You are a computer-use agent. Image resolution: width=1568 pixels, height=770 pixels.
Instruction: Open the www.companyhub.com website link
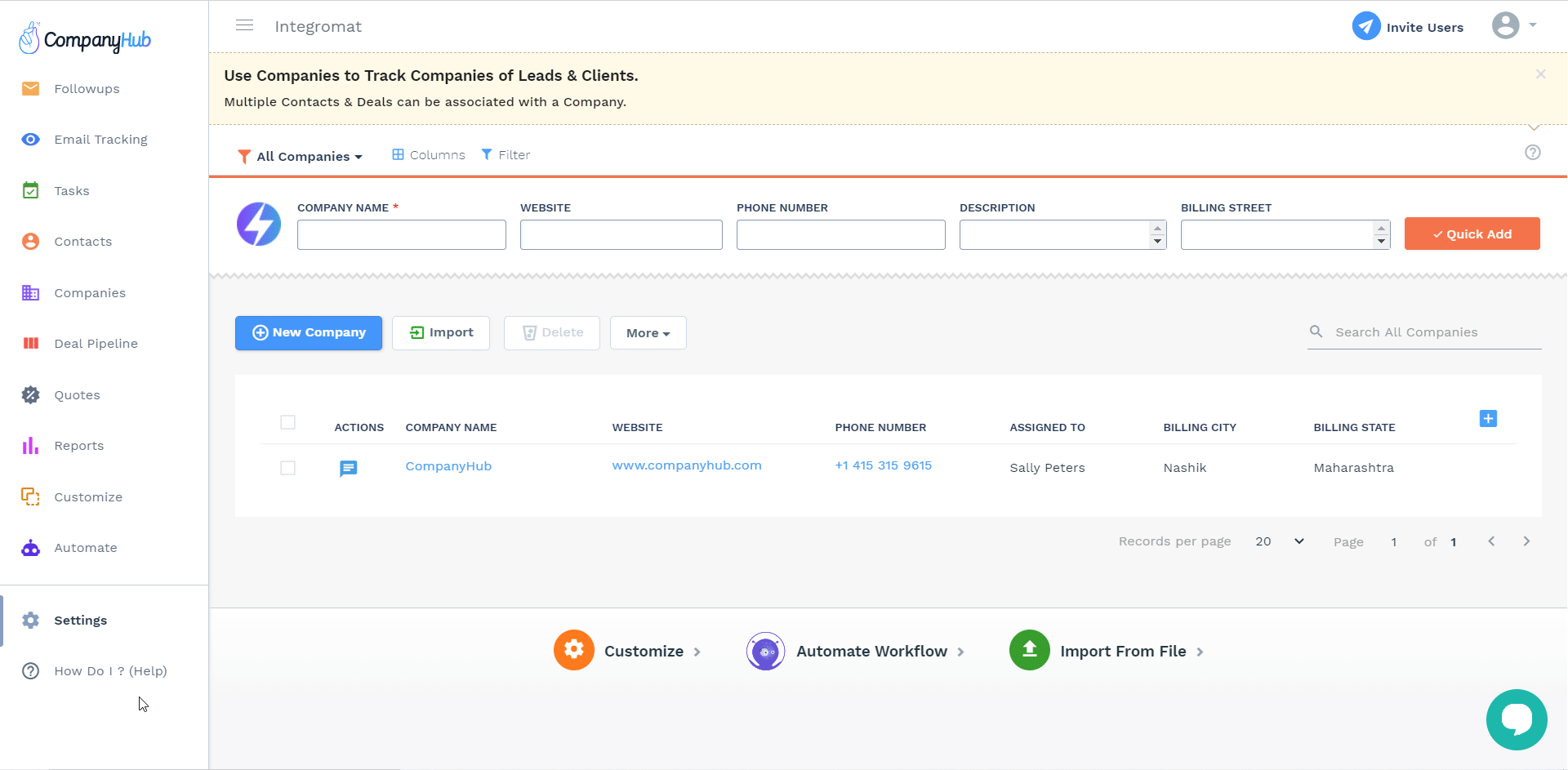tap(687, 465)
